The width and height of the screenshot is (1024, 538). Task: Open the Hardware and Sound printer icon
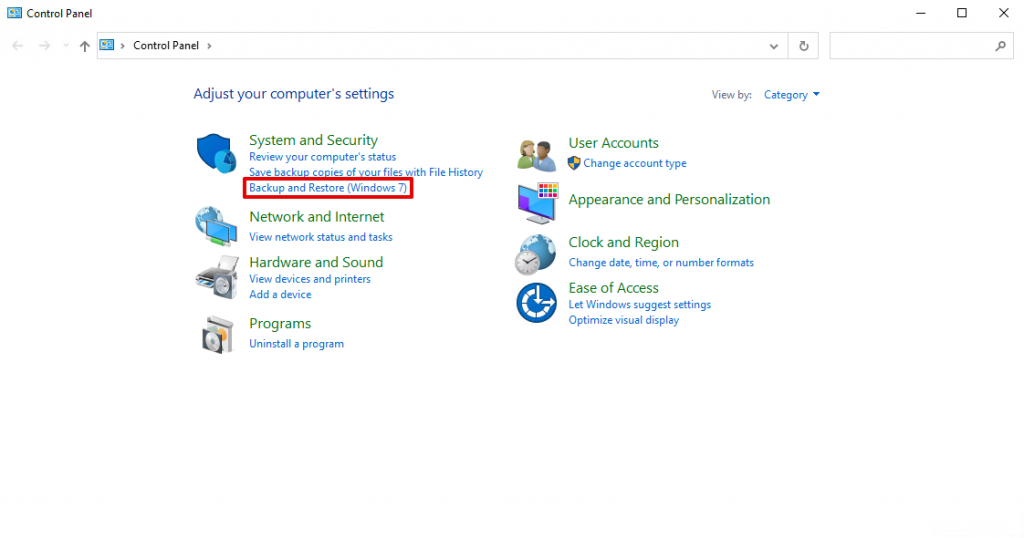click(x=216, y=277)
